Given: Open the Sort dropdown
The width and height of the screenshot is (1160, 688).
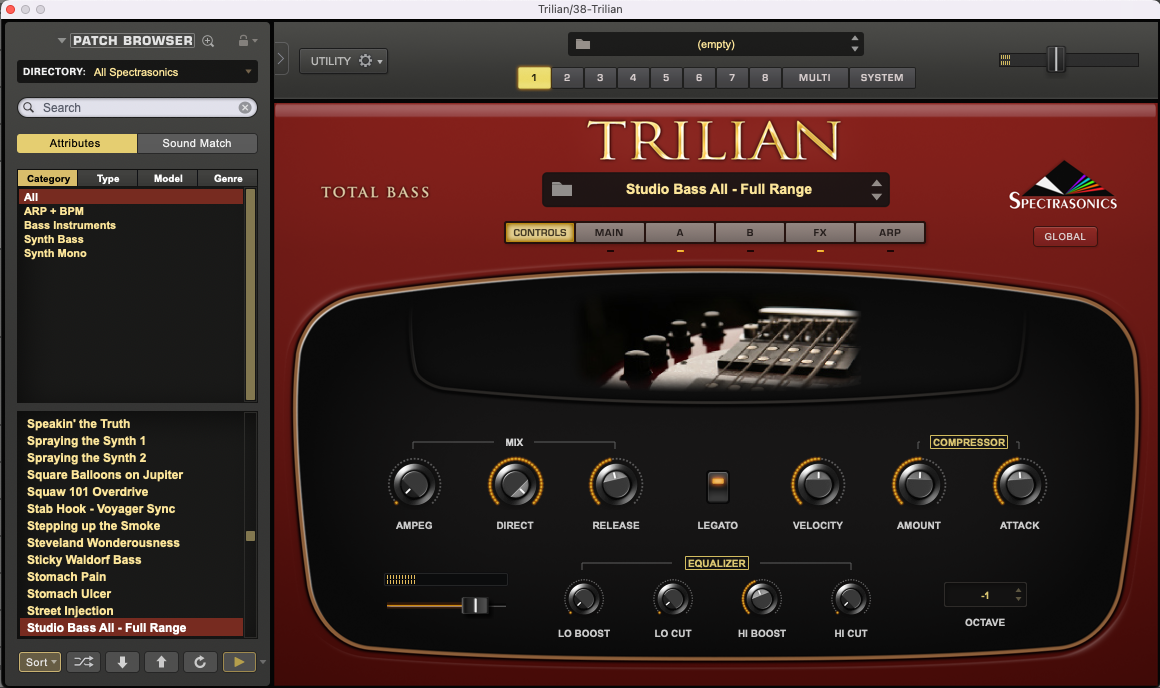Looking at the screenshot, I should coord(40,662).
